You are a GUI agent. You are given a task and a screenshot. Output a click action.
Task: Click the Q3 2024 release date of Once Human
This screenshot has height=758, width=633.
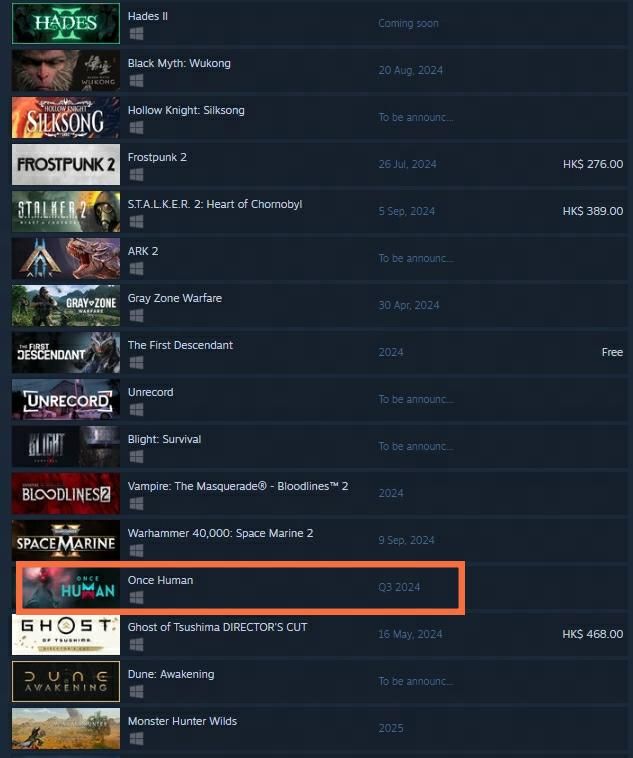[x=399, y=587]
